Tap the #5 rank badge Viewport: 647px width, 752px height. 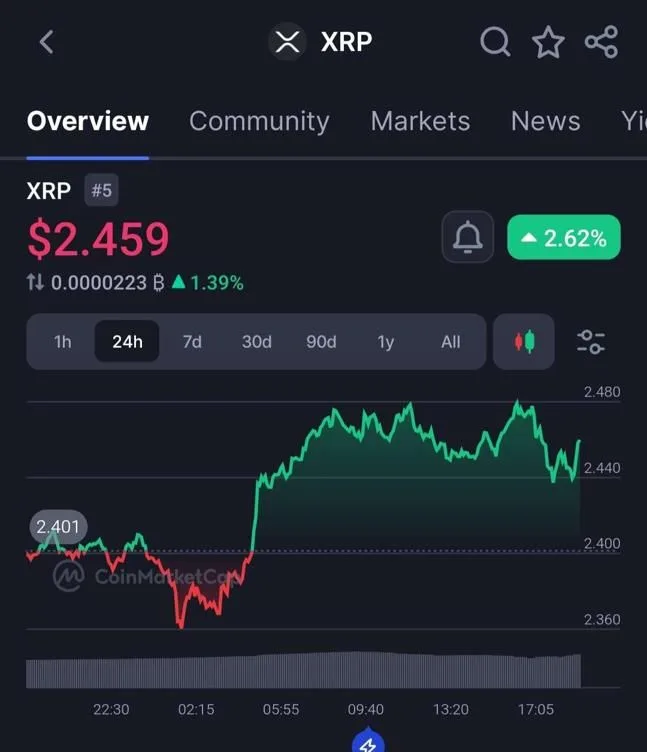coord(101,190)
